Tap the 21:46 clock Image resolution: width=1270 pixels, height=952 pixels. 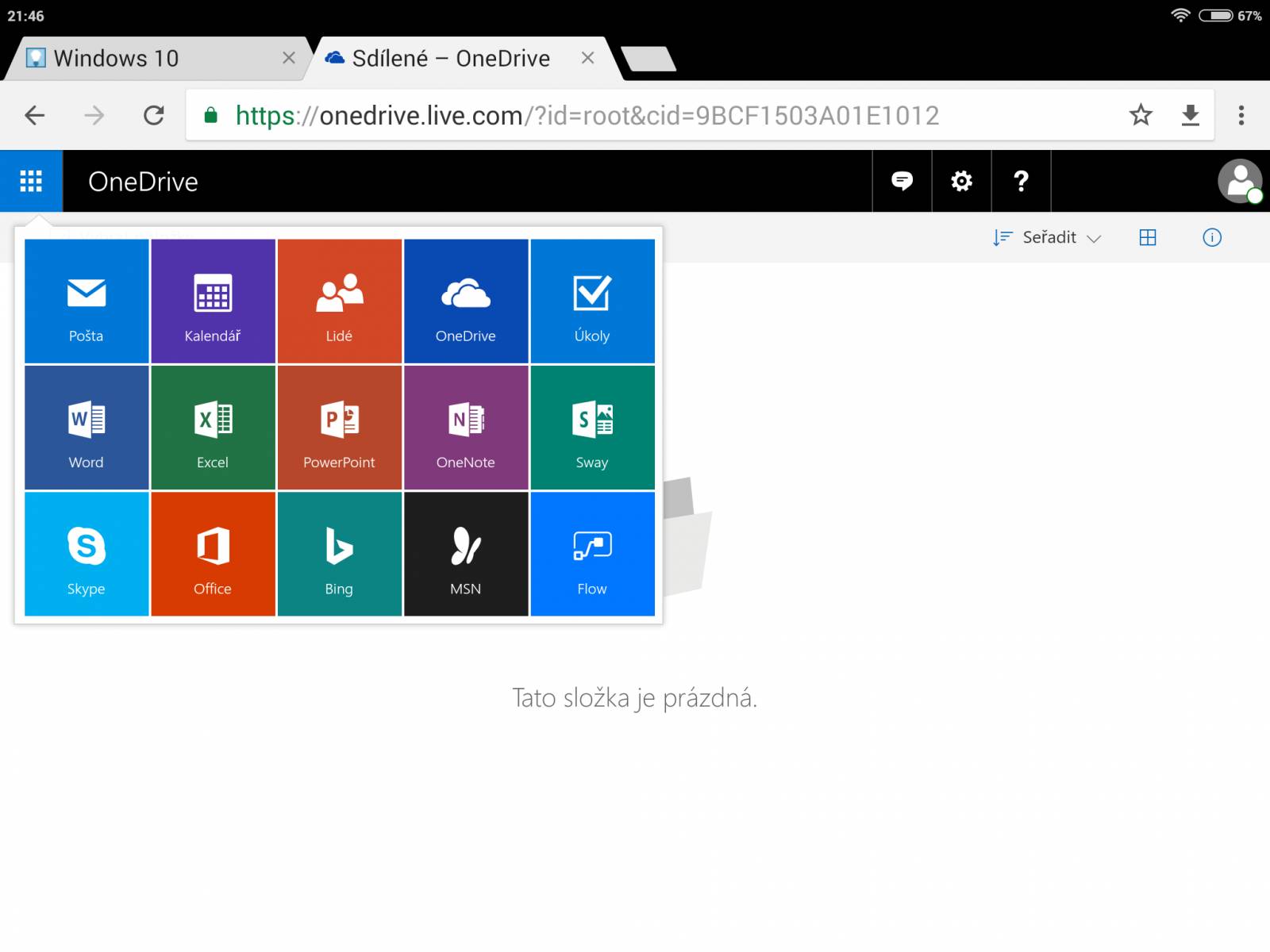tap(25, 16)
